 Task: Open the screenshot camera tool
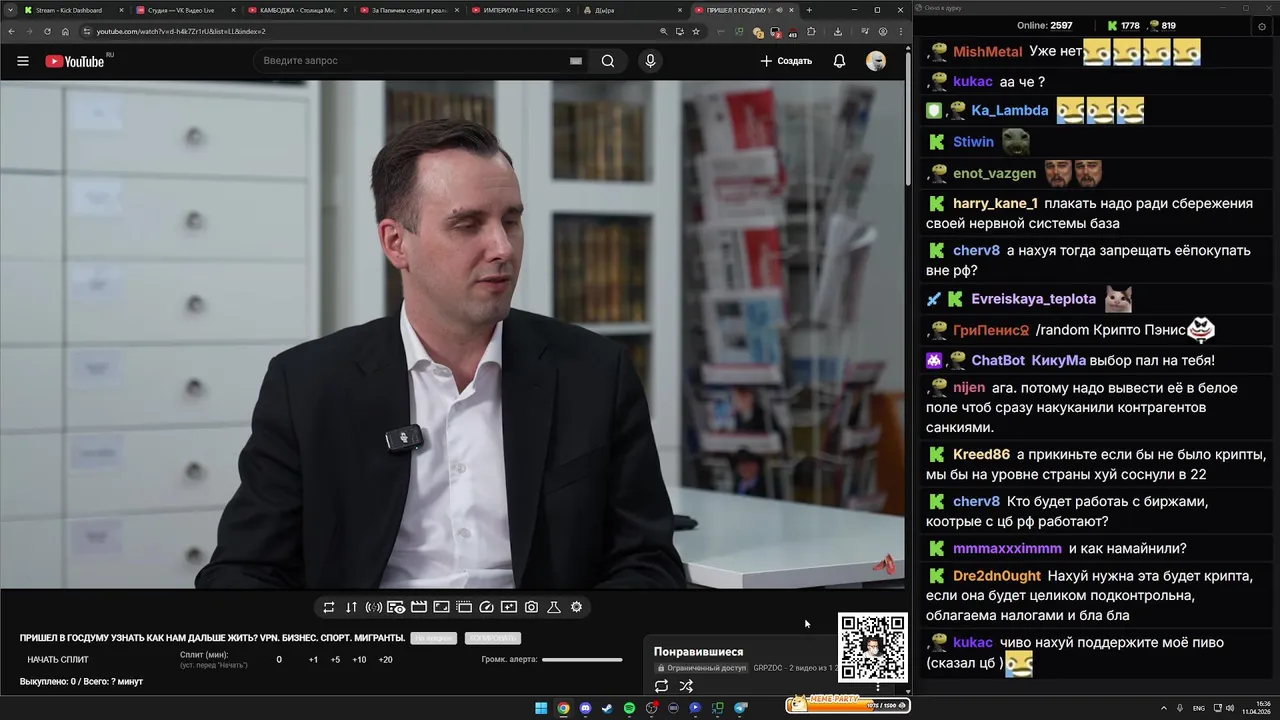coord(531,607)
